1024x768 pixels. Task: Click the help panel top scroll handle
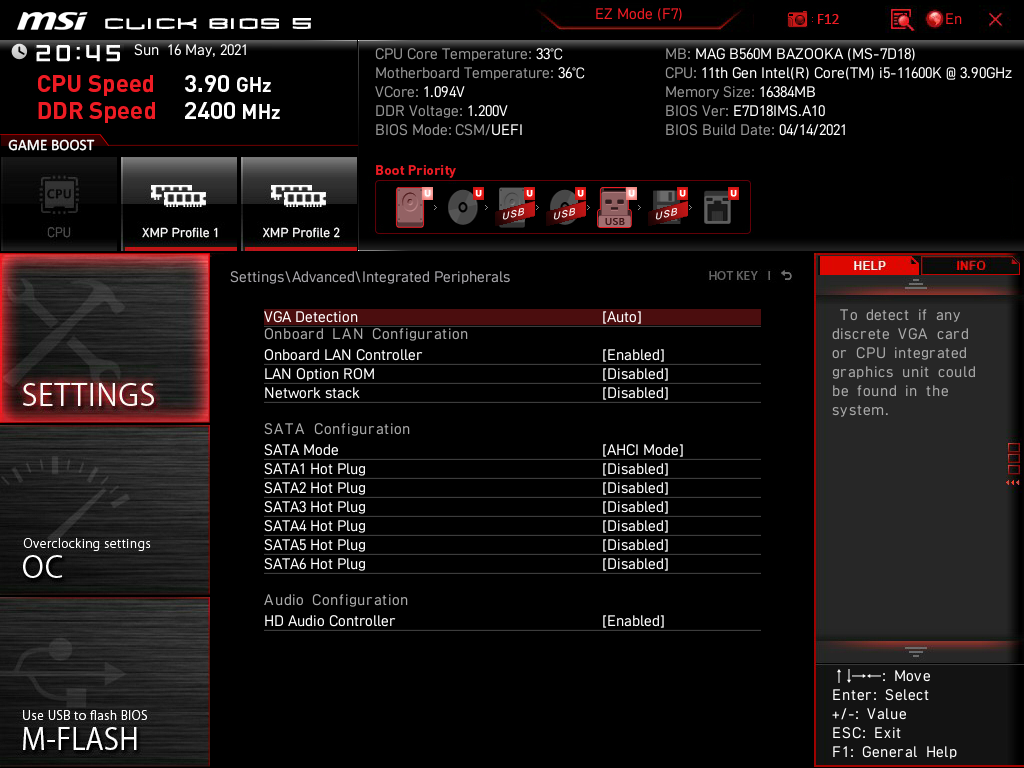(x=915, y=283)
